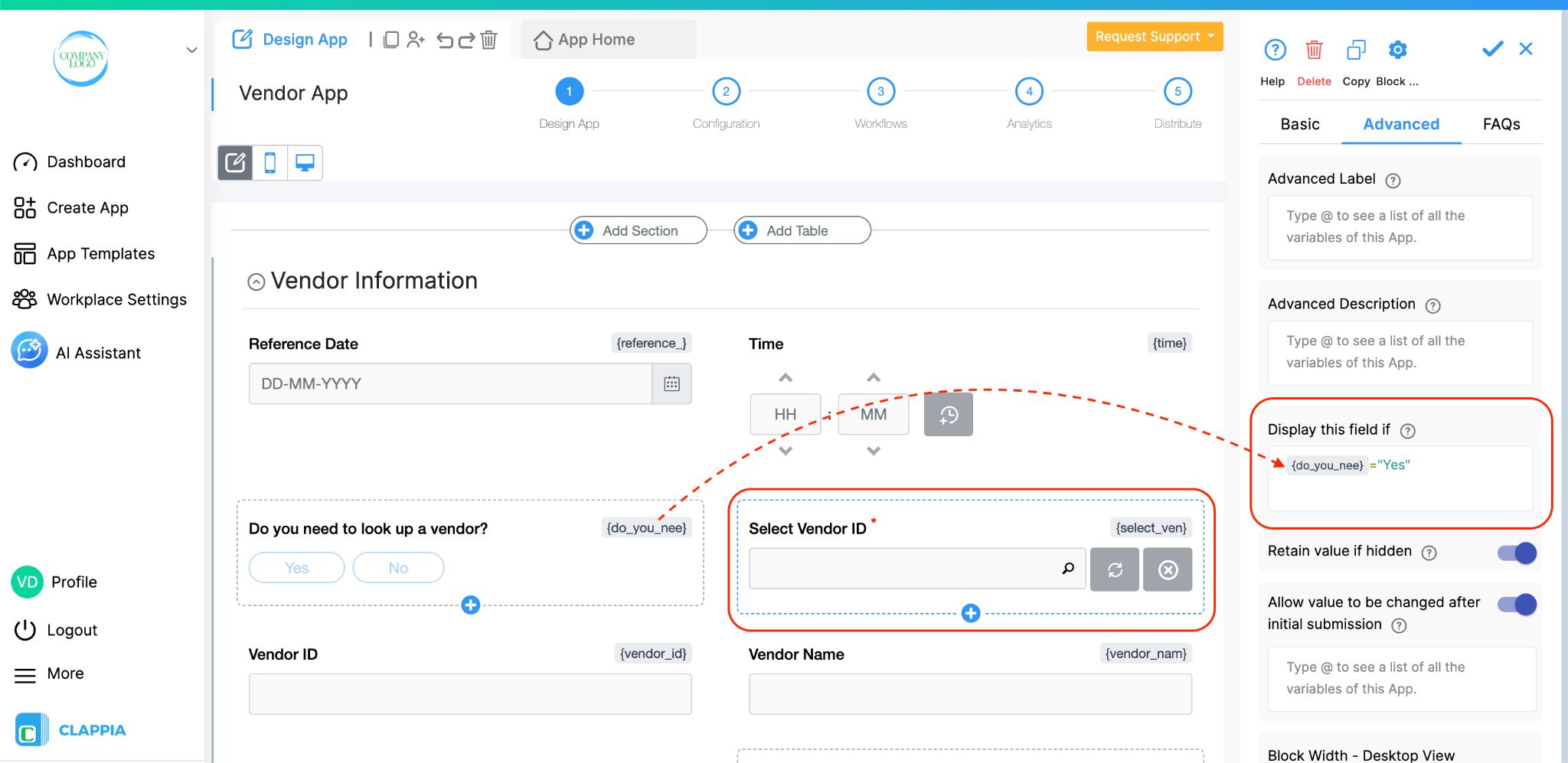Click the Vendor ID text field
This screenshot has height=763, width=1568.
(470, 694)
